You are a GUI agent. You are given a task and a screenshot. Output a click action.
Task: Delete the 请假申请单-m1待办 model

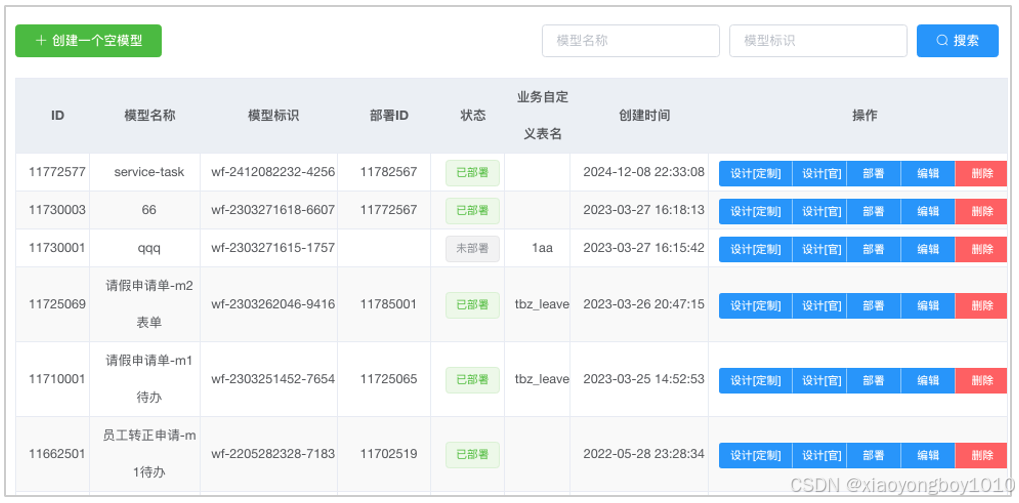981,381
